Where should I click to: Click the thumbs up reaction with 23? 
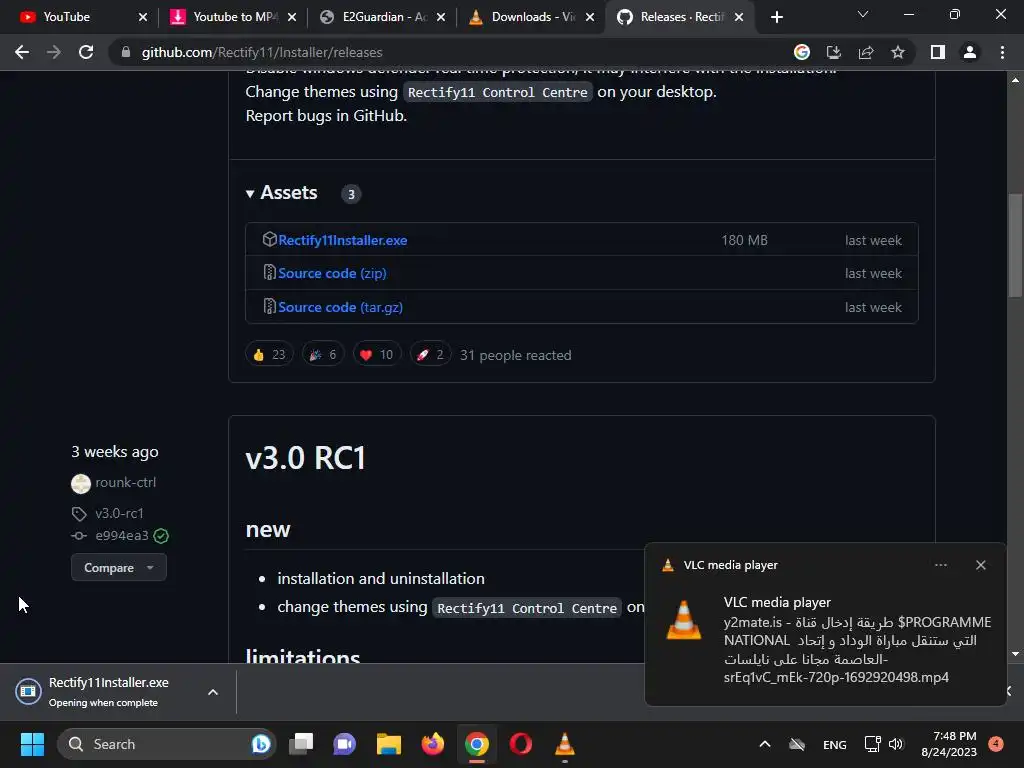point(269,355)
